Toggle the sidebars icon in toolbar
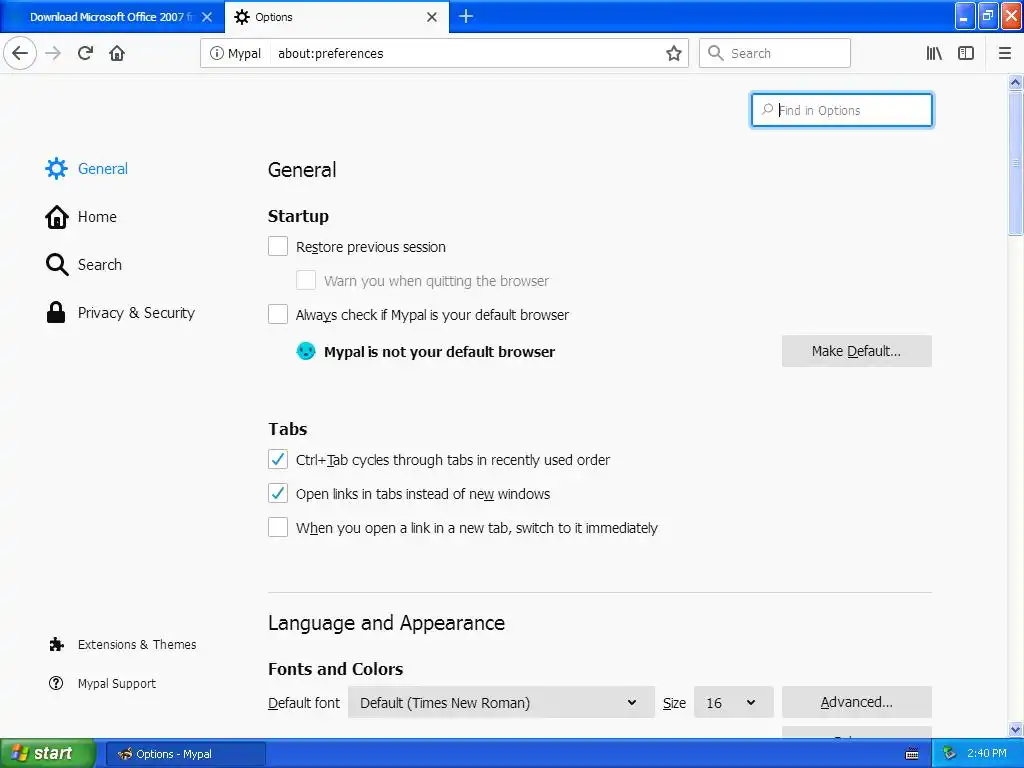1024x768 pixels. [x=966, y=54]
